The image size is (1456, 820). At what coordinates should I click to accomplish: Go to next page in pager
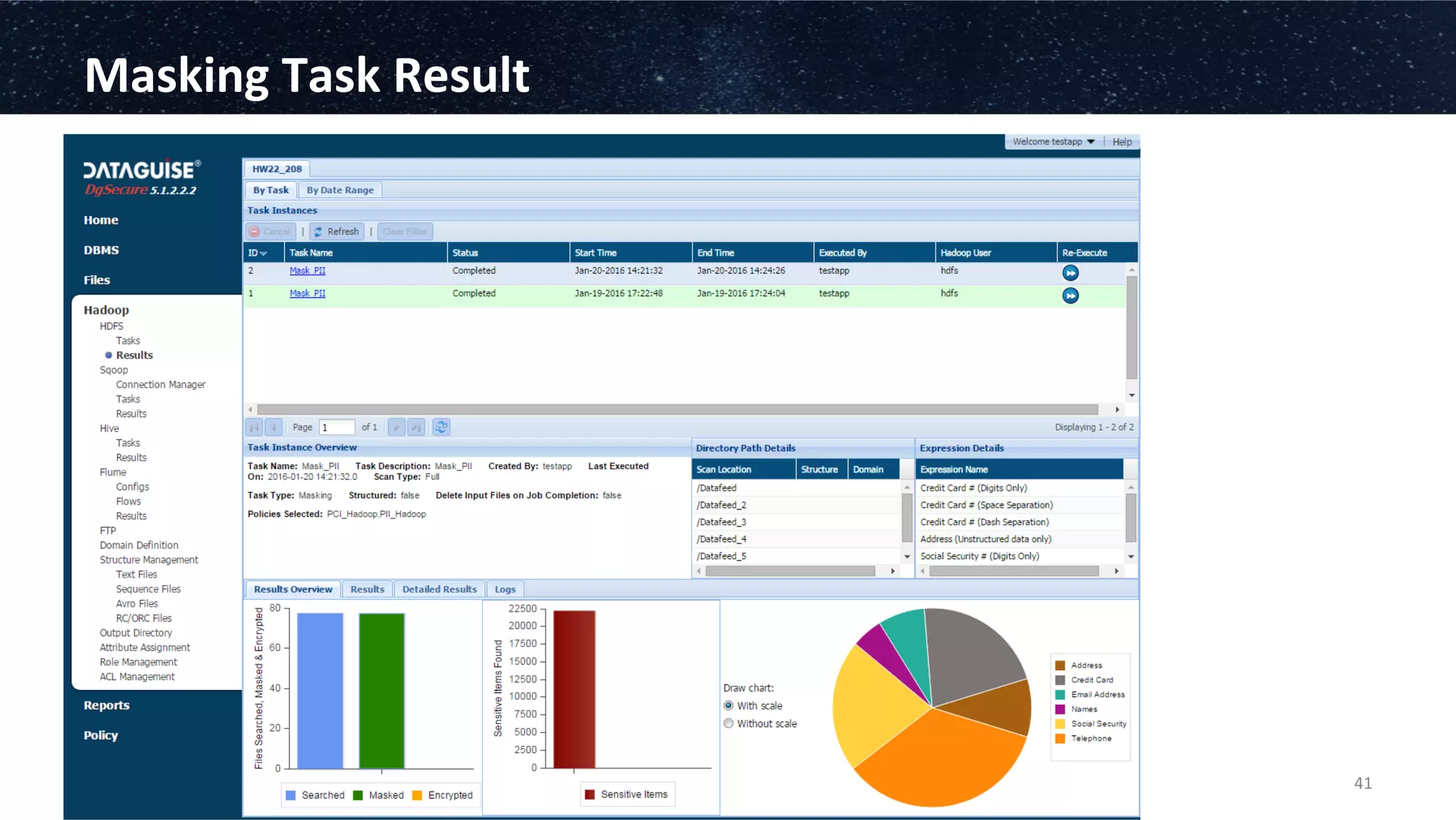[397, 427]
